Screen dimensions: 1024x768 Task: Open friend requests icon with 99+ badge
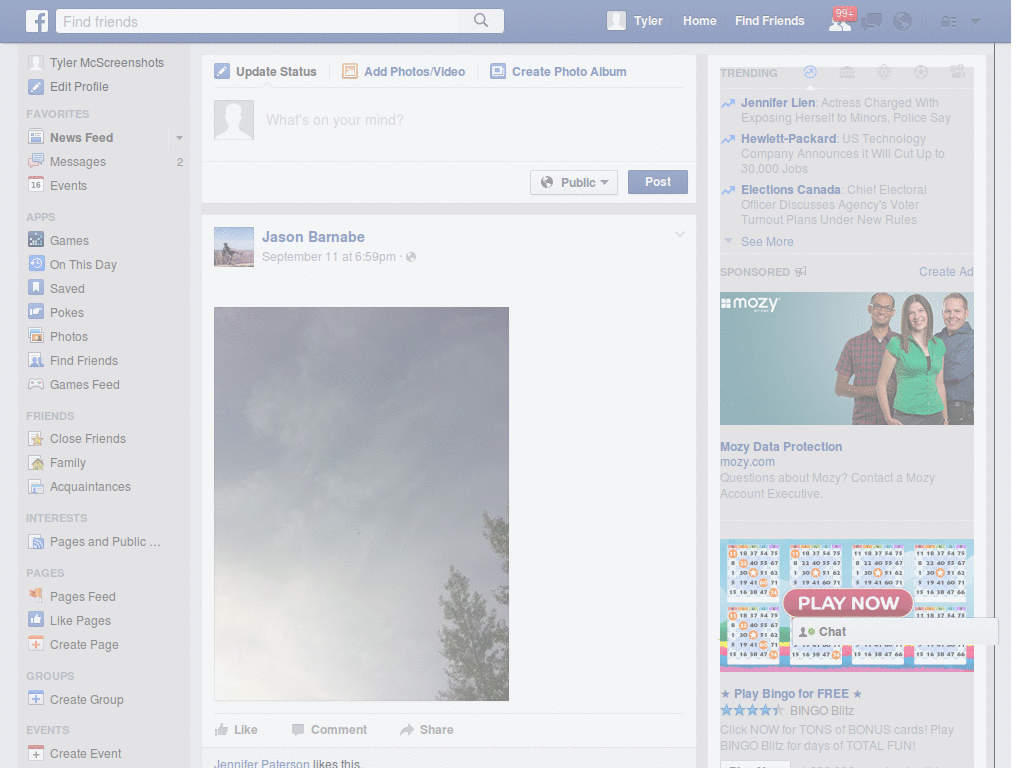tap(840, 22)
